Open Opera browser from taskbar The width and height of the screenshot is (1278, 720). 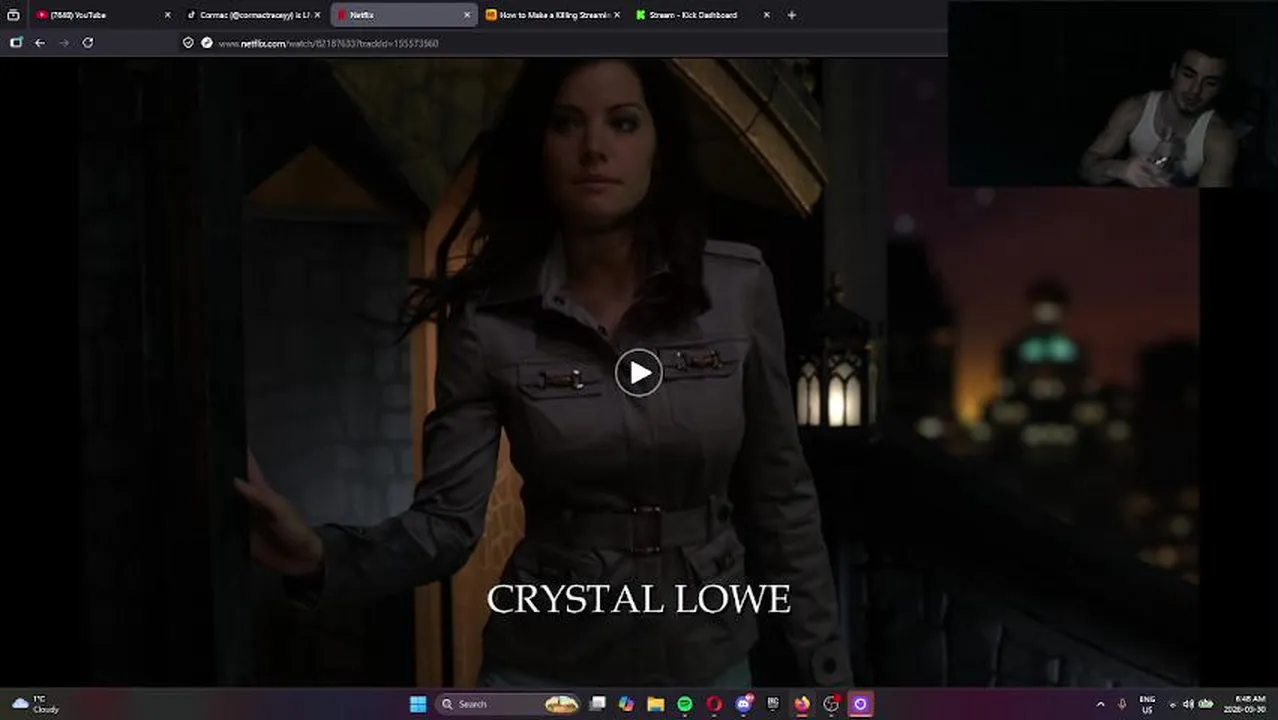(x=714, y=704)
